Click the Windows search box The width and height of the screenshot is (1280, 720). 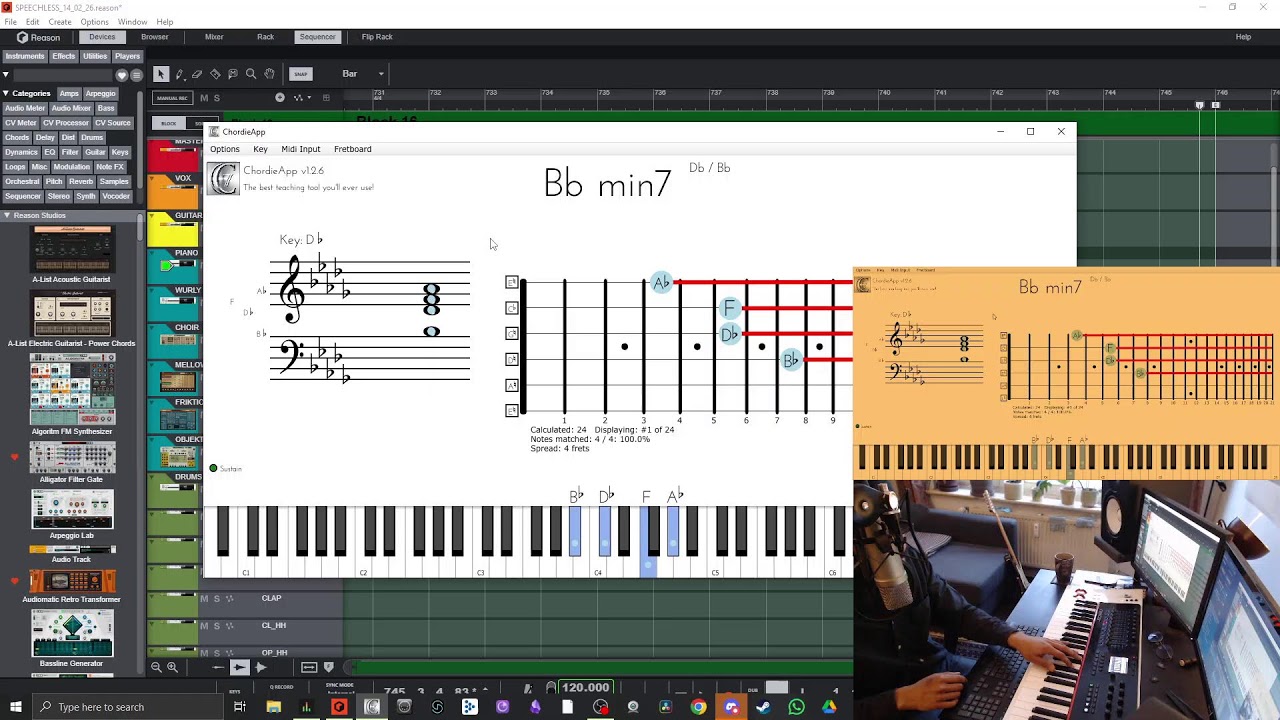[x=130, y=707]
